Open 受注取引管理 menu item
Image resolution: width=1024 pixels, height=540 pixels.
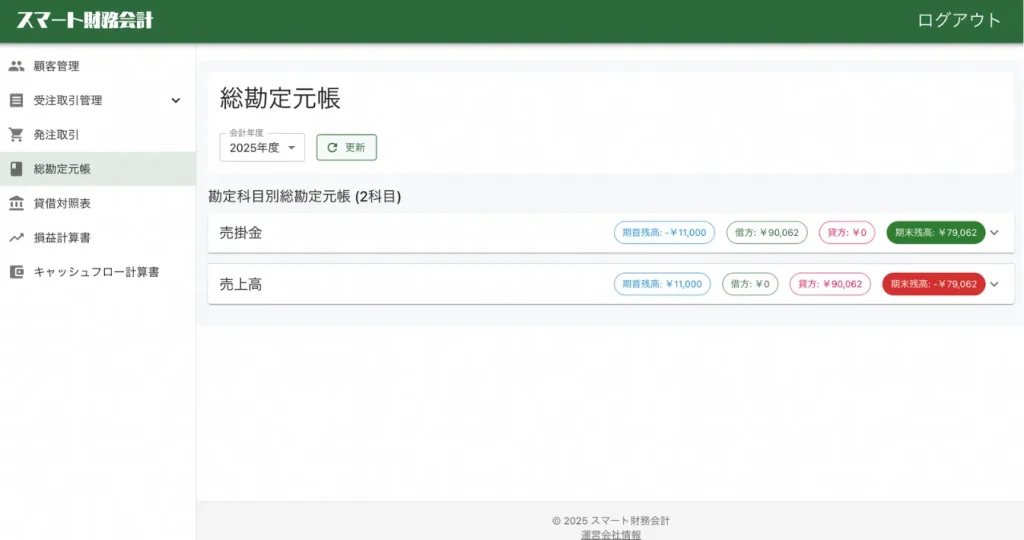tap(98, 101)
